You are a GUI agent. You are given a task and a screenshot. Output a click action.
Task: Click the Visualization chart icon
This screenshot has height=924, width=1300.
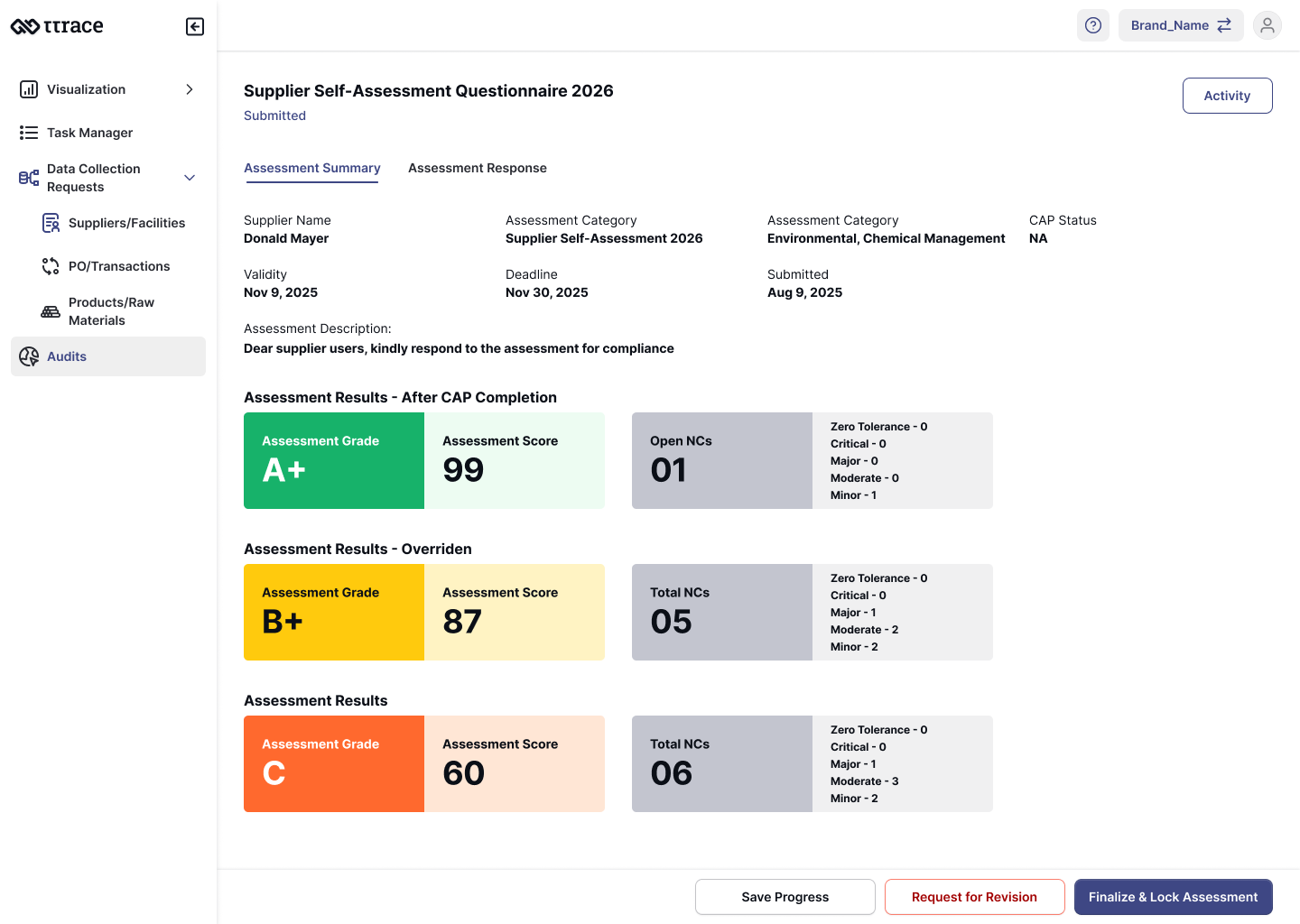(x=29, y=89)
